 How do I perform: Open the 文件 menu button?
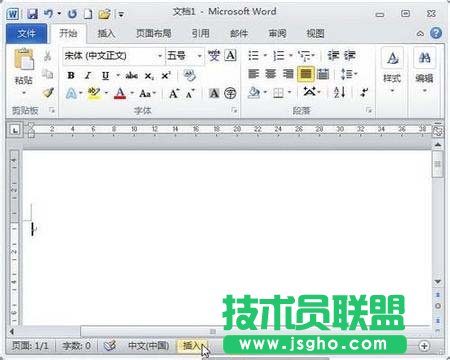pos(27,33)
